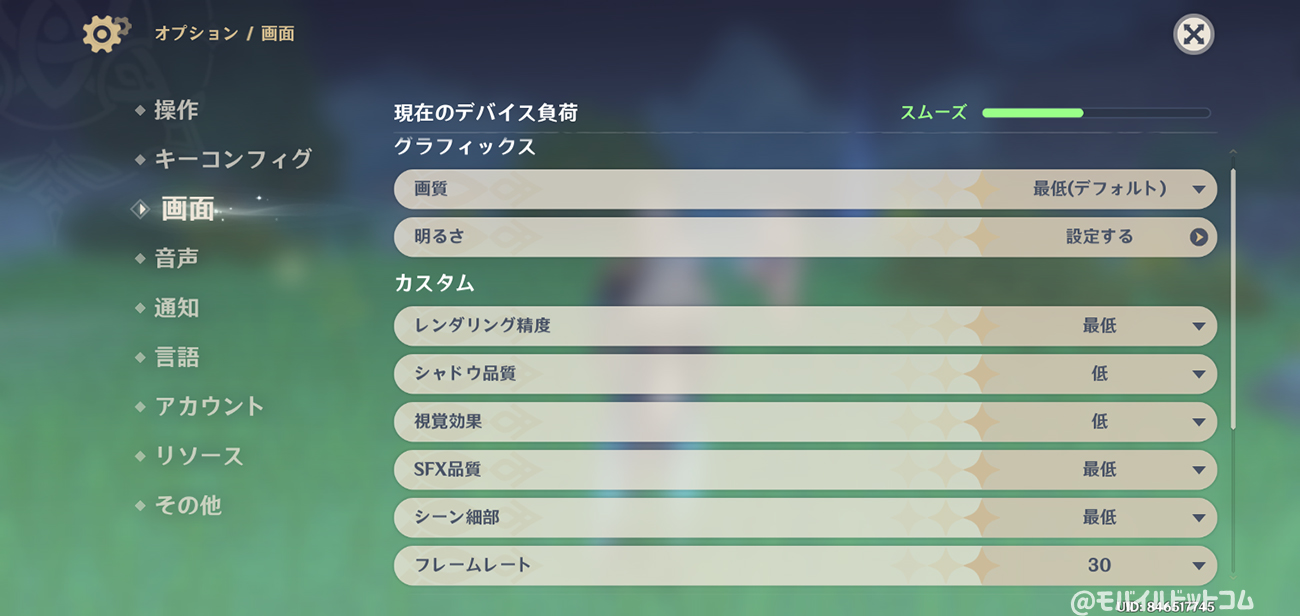Open the 言語 settings

(x=176, y=357)
